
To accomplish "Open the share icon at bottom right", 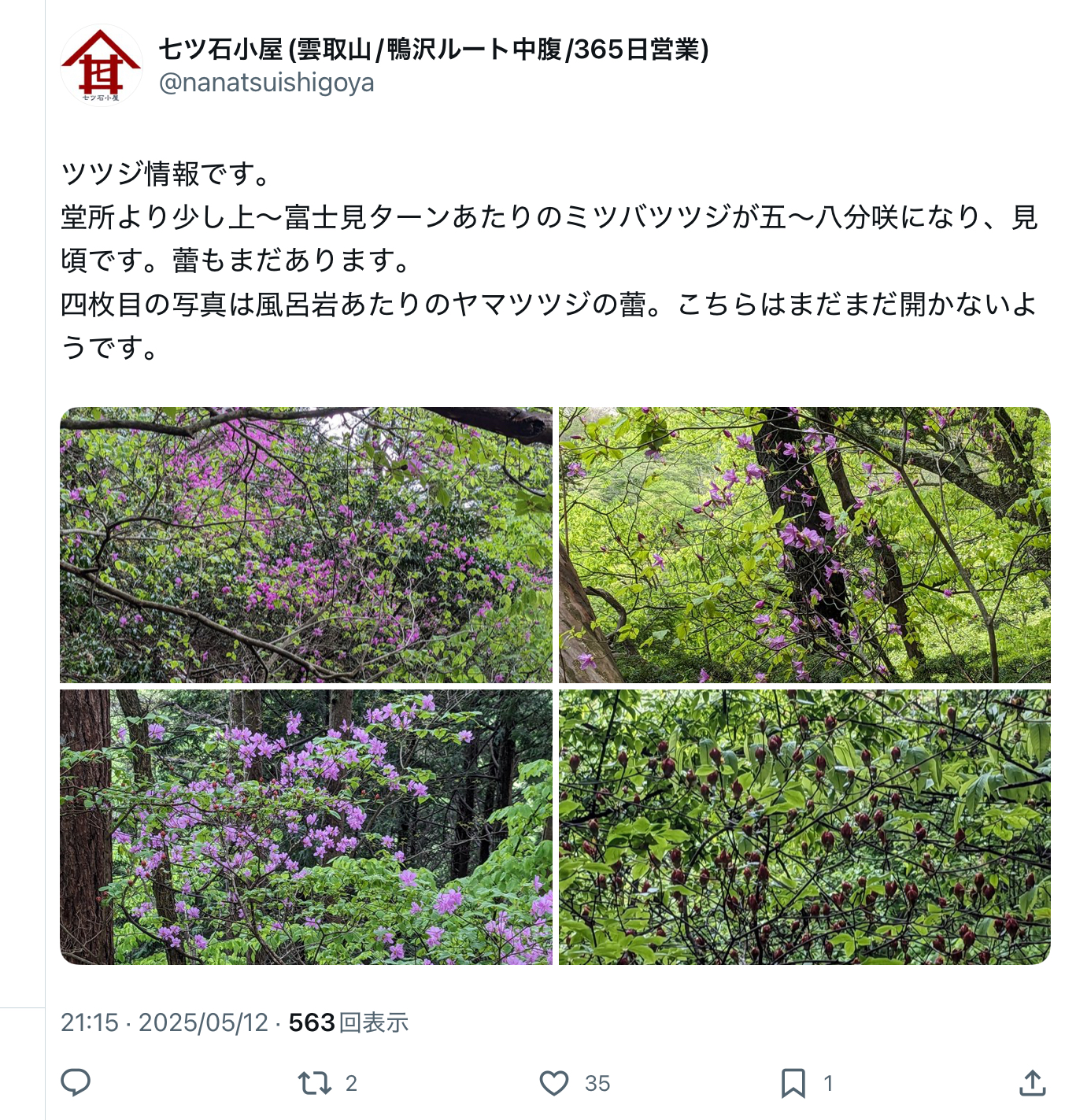I will [x=1032, y=1083].
